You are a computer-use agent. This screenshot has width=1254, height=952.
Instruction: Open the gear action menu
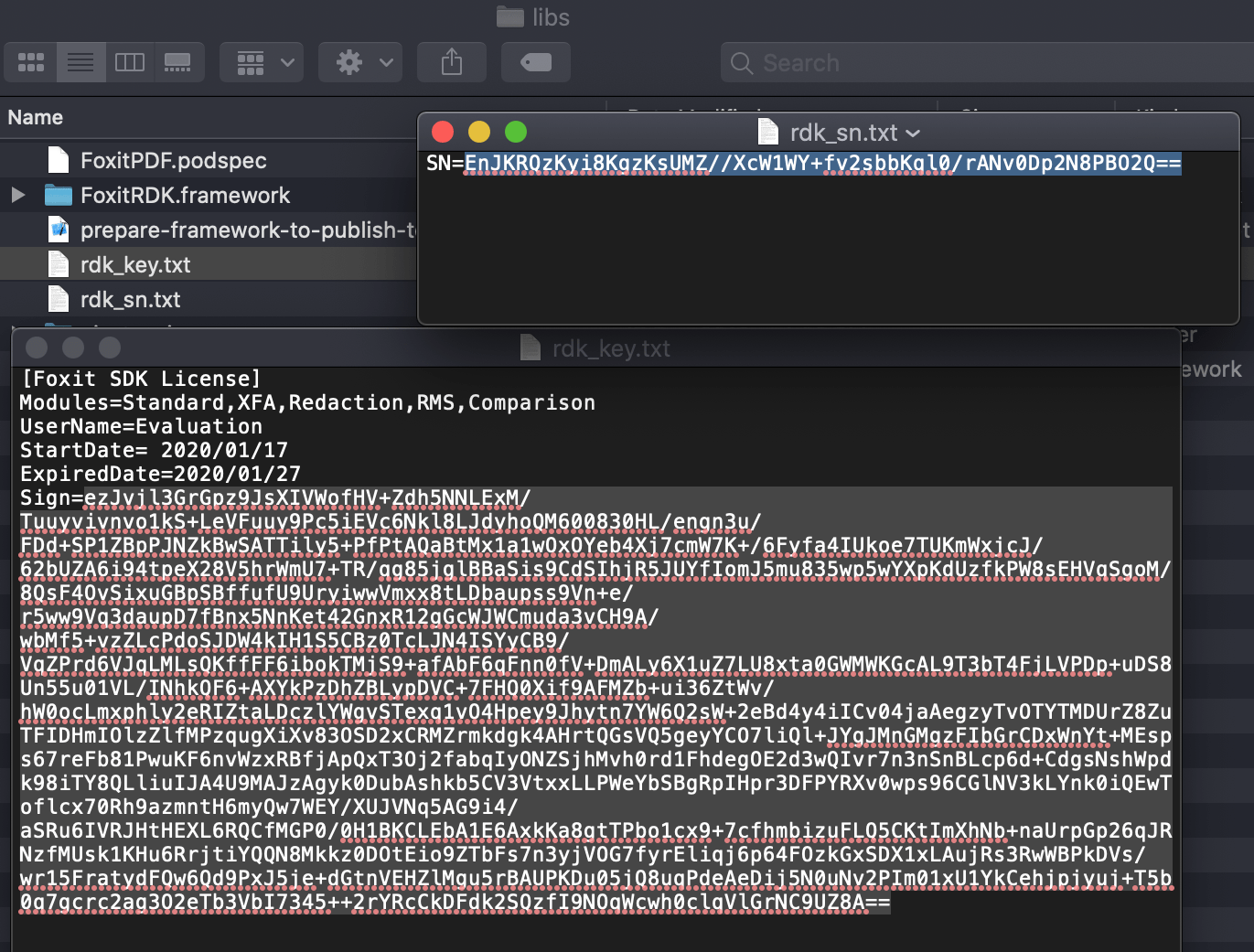pyautogui.click(x=360, y=62)
